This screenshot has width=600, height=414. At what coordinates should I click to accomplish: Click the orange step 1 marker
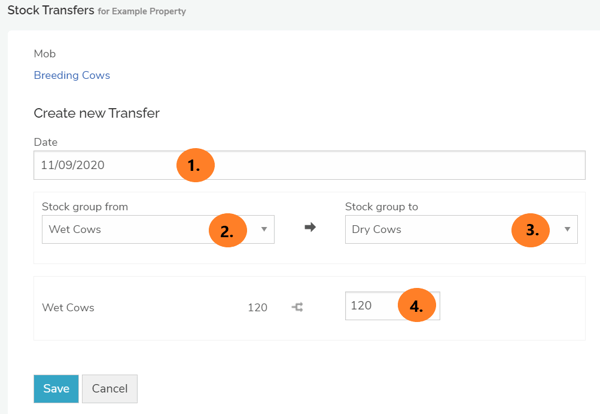[x=196, y=166]
